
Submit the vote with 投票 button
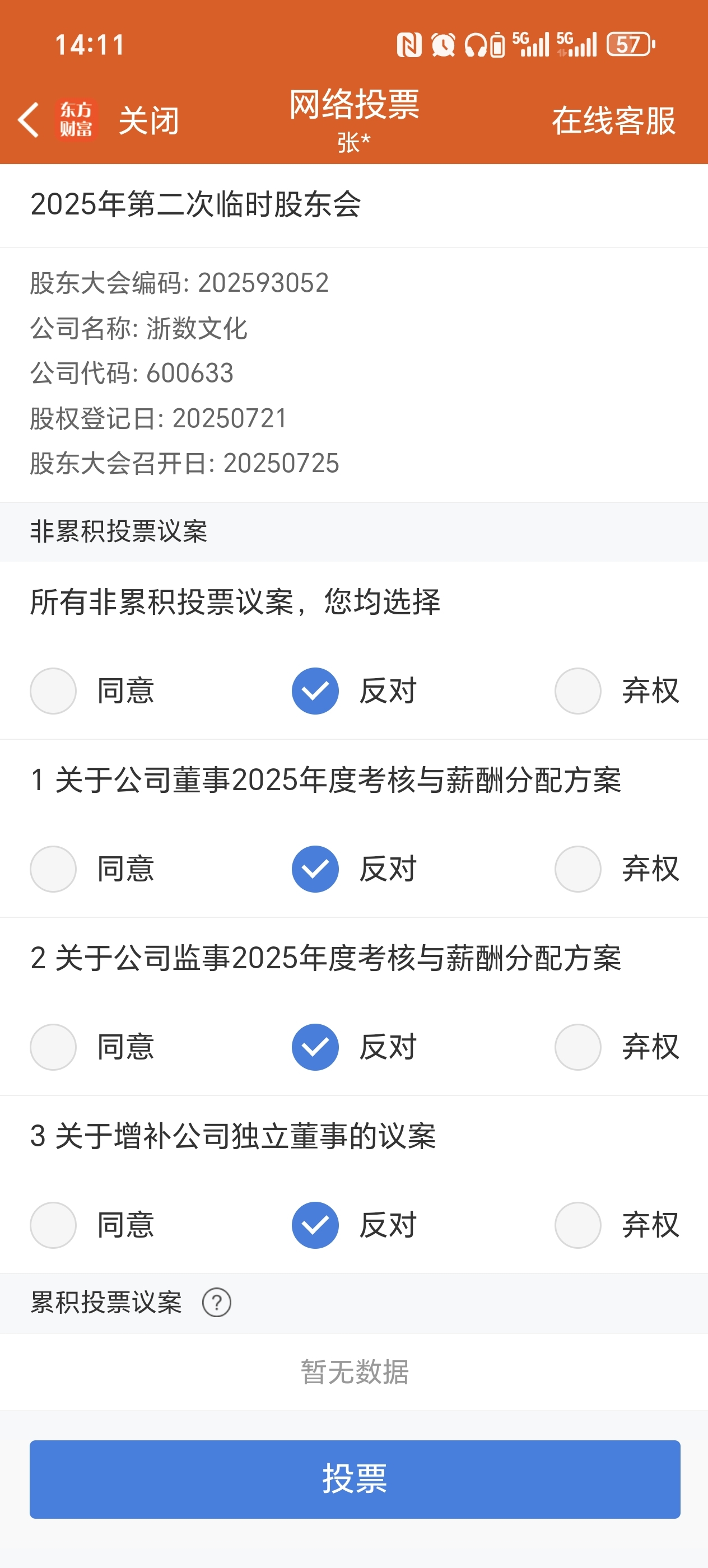(355, 1479)
